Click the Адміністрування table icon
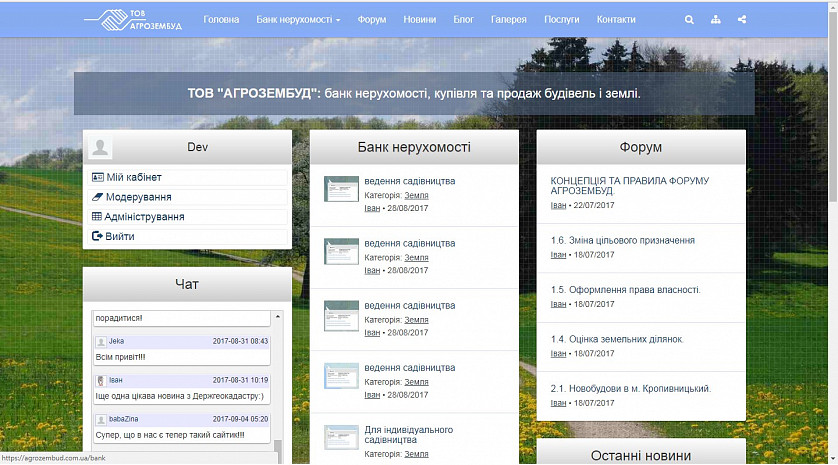The height and width of the screenshot is (465, 838). [97, 216]
